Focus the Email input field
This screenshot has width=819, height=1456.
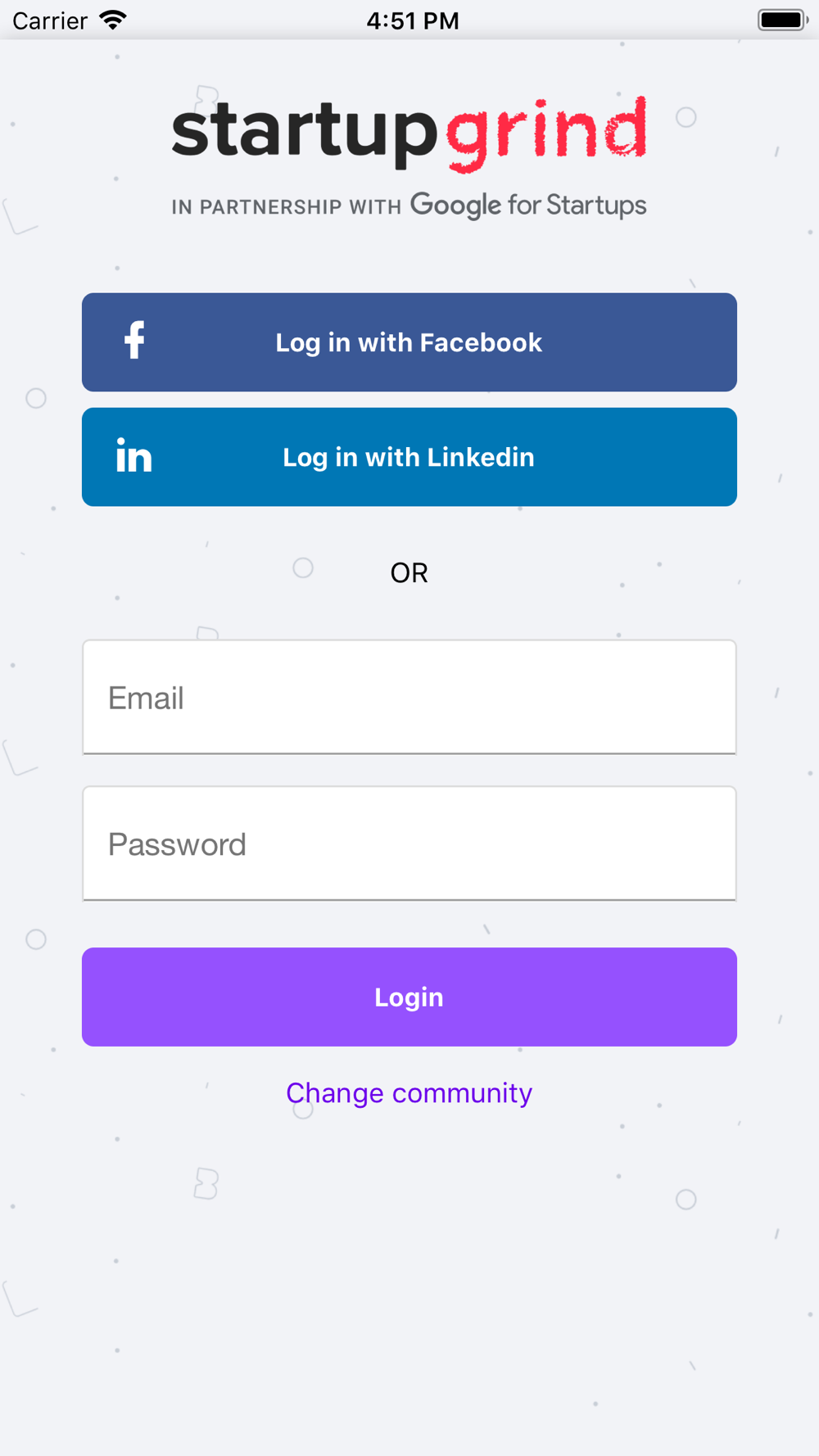[x=409, y=697]
